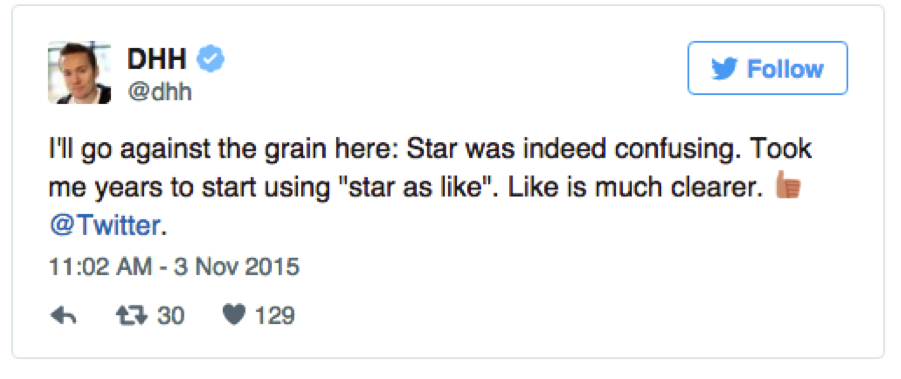Open the @dhh handle link

(159, 92)
